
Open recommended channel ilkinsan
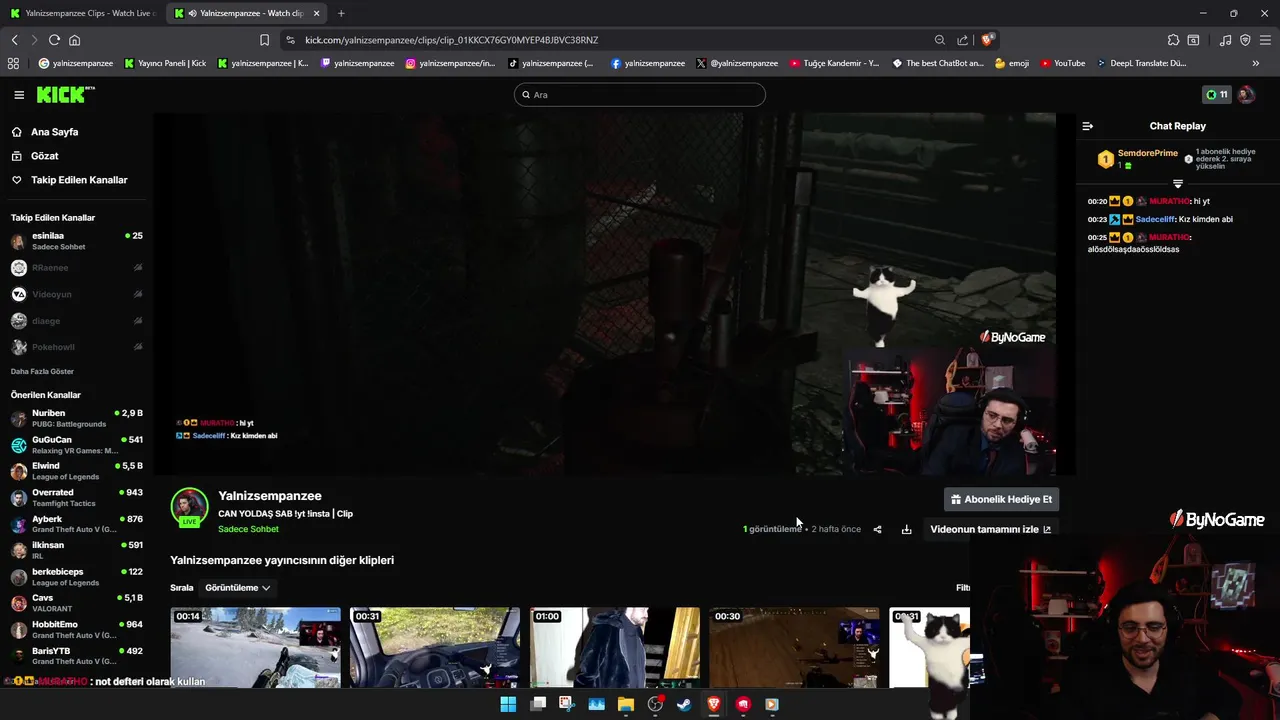[x=76, y=551]
